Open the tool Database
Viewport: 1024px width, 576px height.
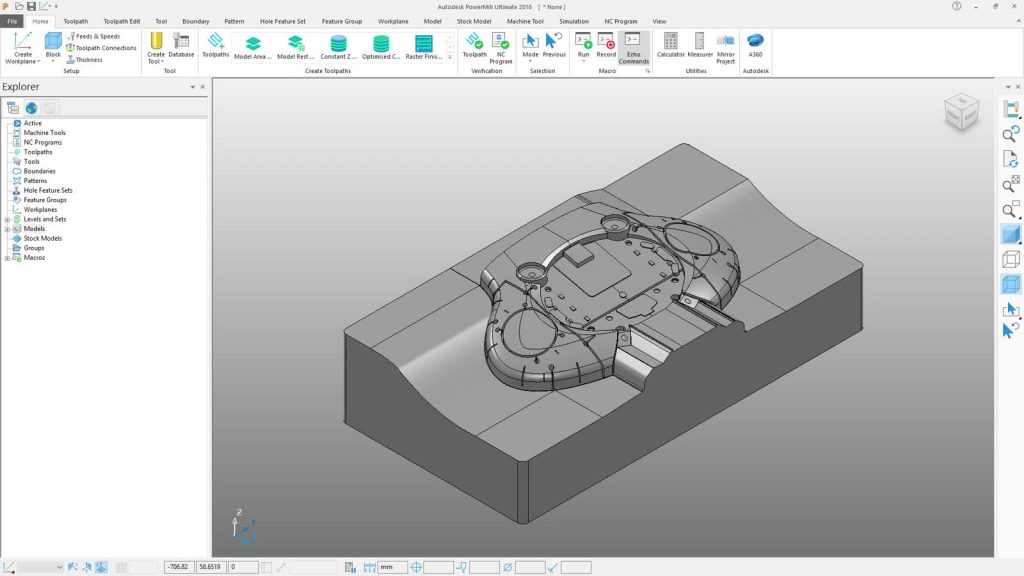pos(181,46)
